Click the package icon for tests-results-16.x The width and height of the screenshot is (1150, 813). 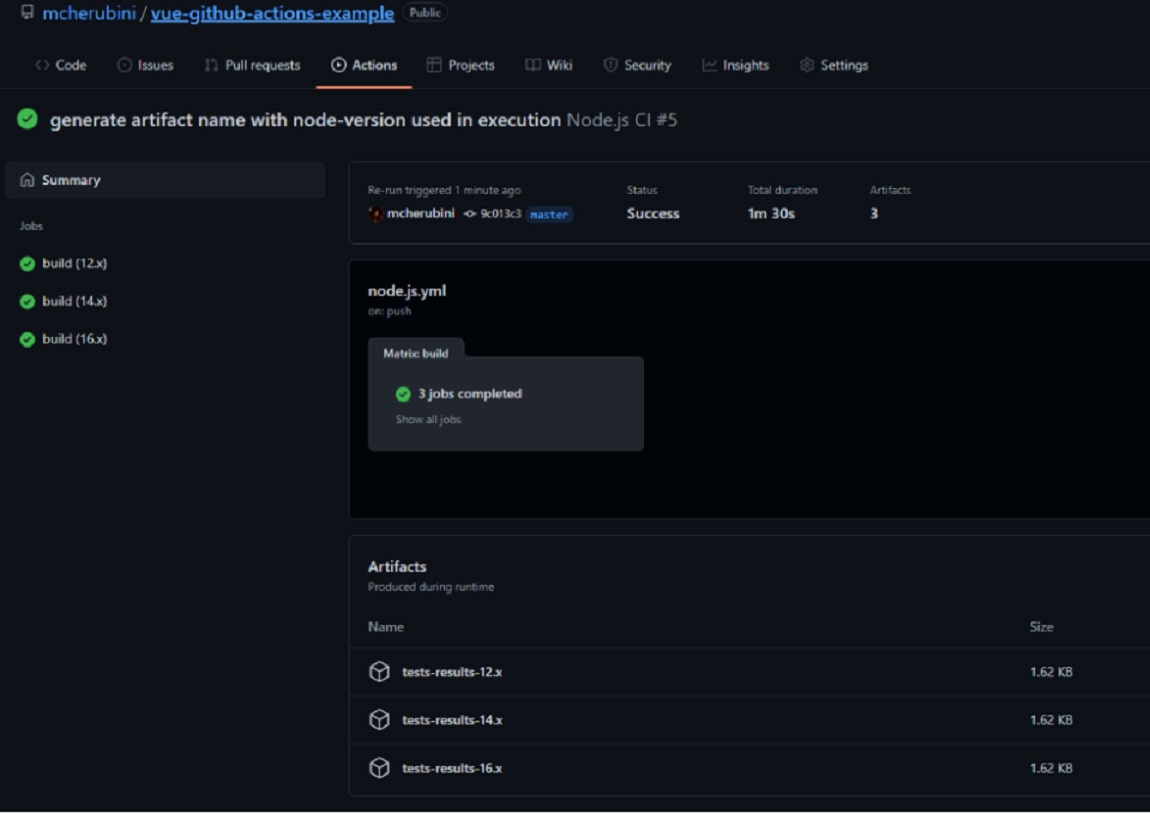click(379, 768)
